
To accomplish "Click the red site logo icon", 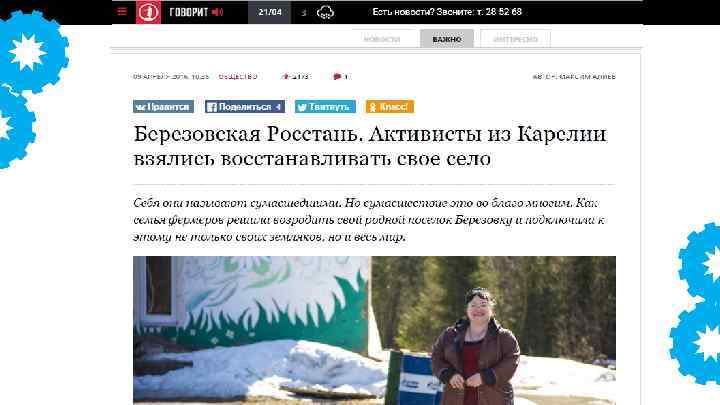I will point(148,12).
